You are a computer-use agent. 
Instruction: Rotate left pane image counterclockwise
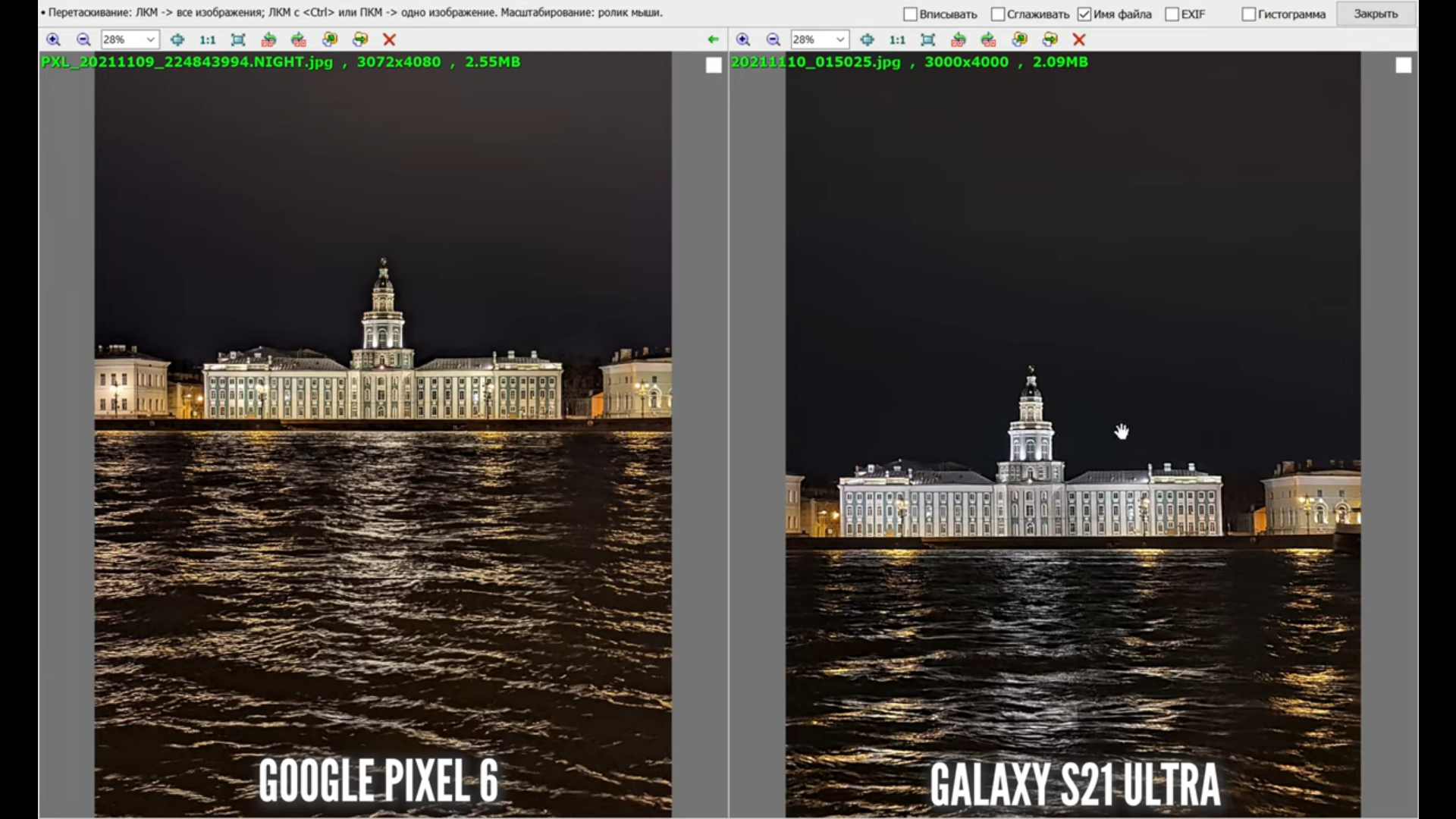tap(268, 39)
